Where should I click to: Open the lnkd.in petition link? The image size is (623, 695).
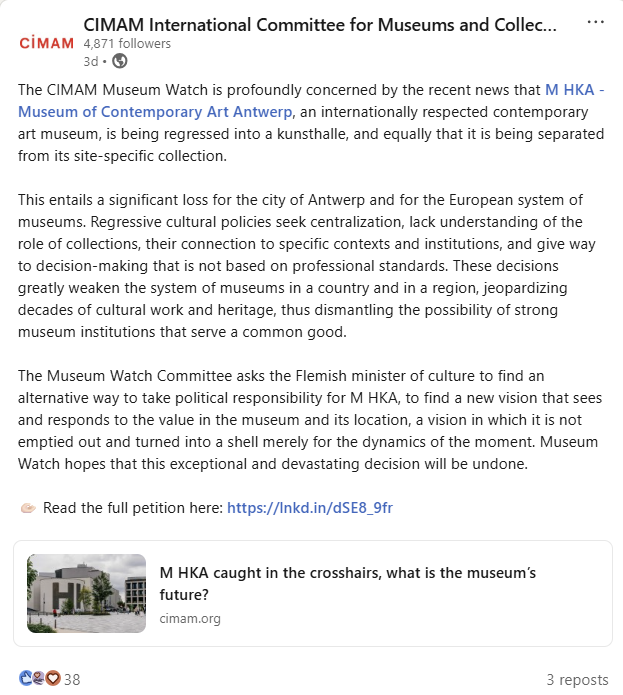click(310, 508)
